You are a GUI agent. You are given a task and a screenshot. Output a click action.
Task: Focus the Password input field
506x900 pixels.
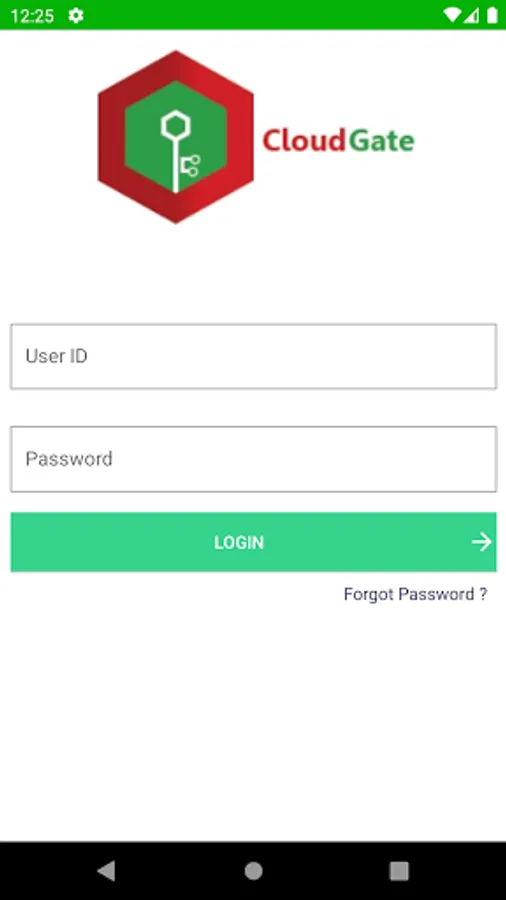[x=253, y=459]
